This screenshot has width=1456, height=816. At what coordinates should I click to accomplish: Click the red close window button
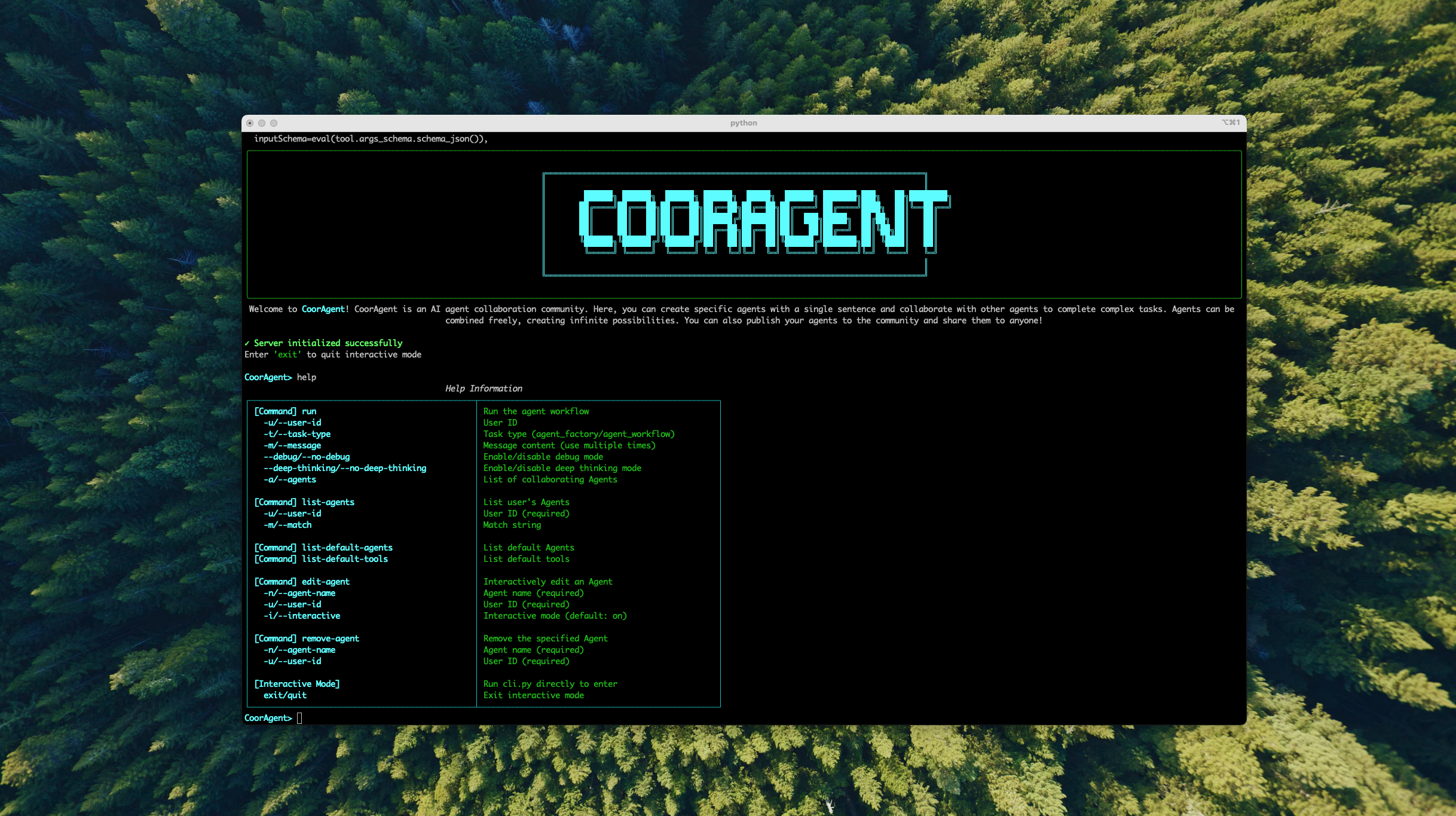click(x=250, y=123)
